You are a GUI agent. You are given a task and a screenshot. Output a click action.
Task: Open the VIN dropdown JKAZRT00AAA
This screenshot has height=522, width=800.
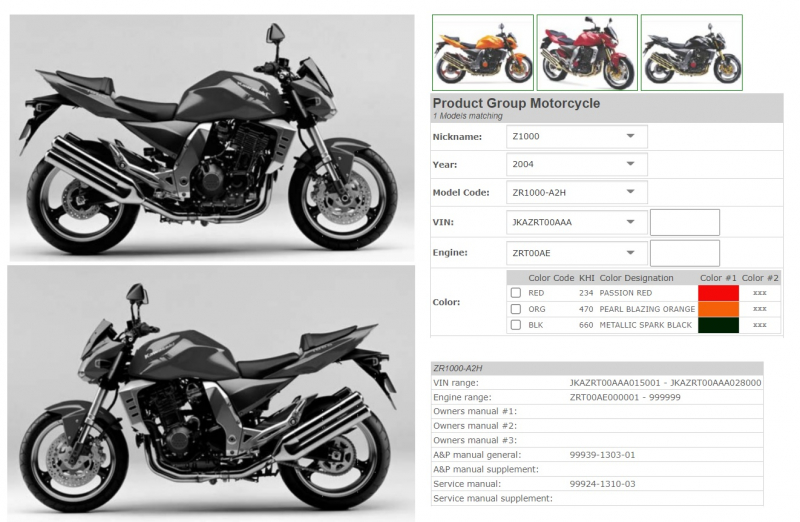[577, 222]
